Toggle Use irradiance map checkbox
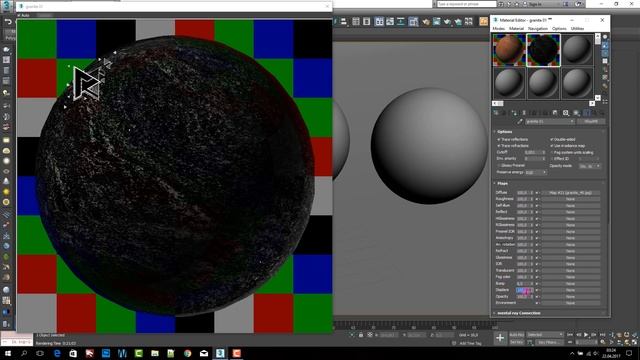640x360 pixels. coord(552,146)
